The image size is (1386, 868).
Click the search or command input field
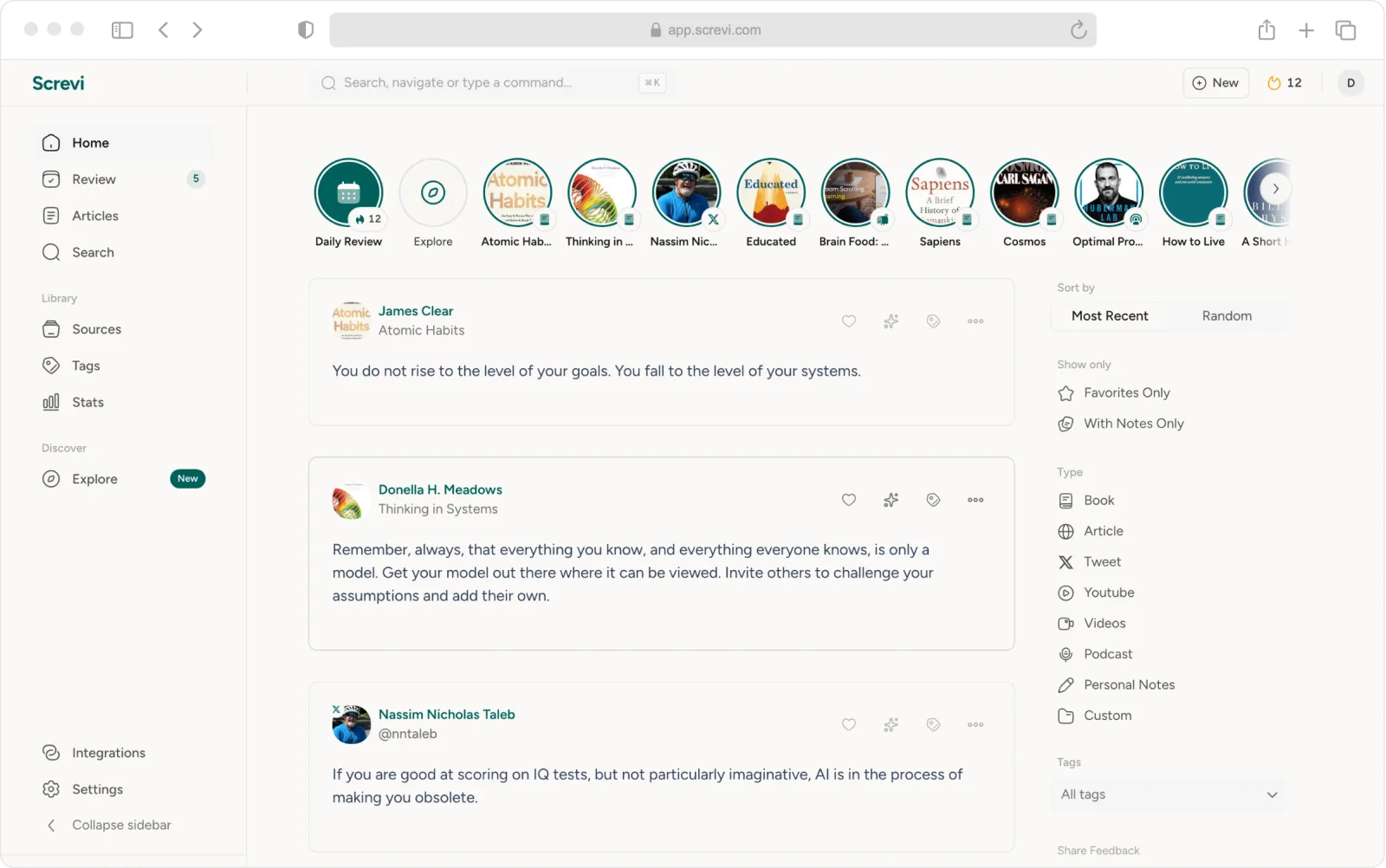pos(490,83)
